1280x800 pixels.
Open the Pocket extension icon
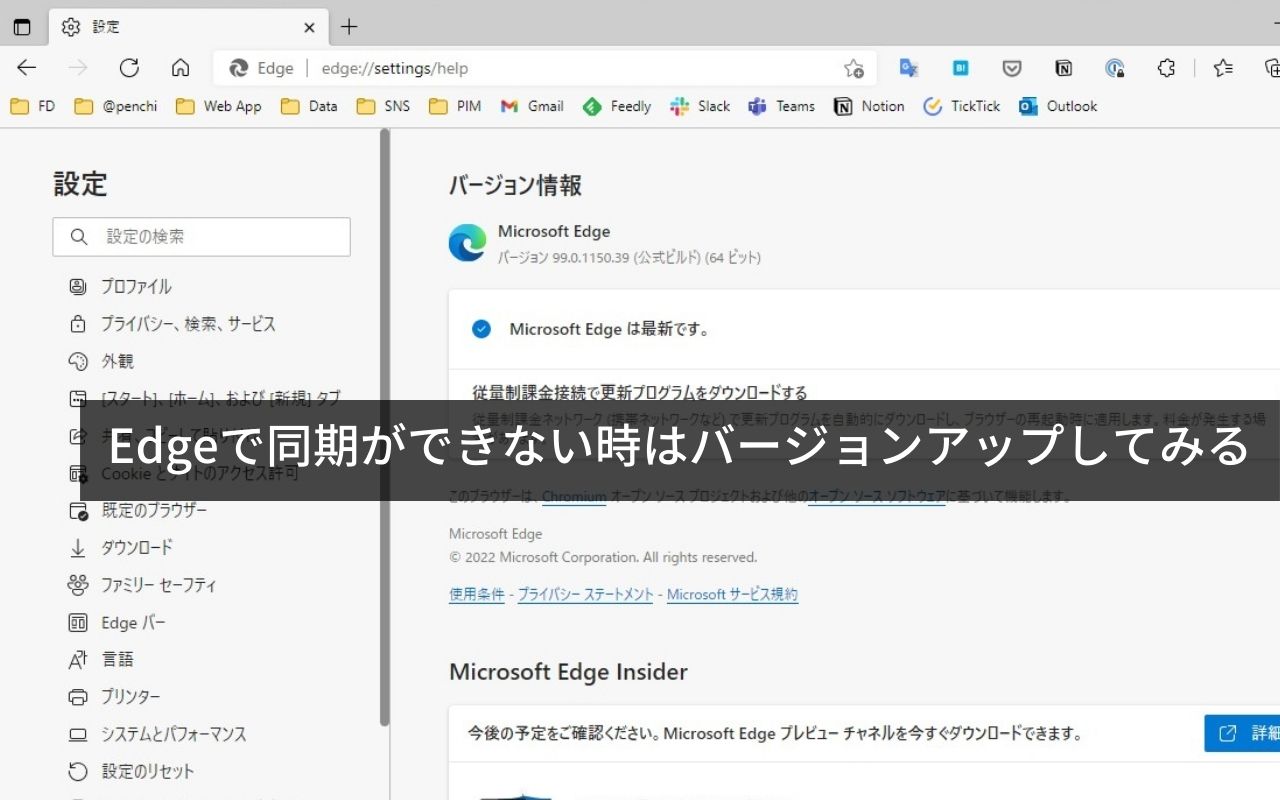tap(1012, 68)
